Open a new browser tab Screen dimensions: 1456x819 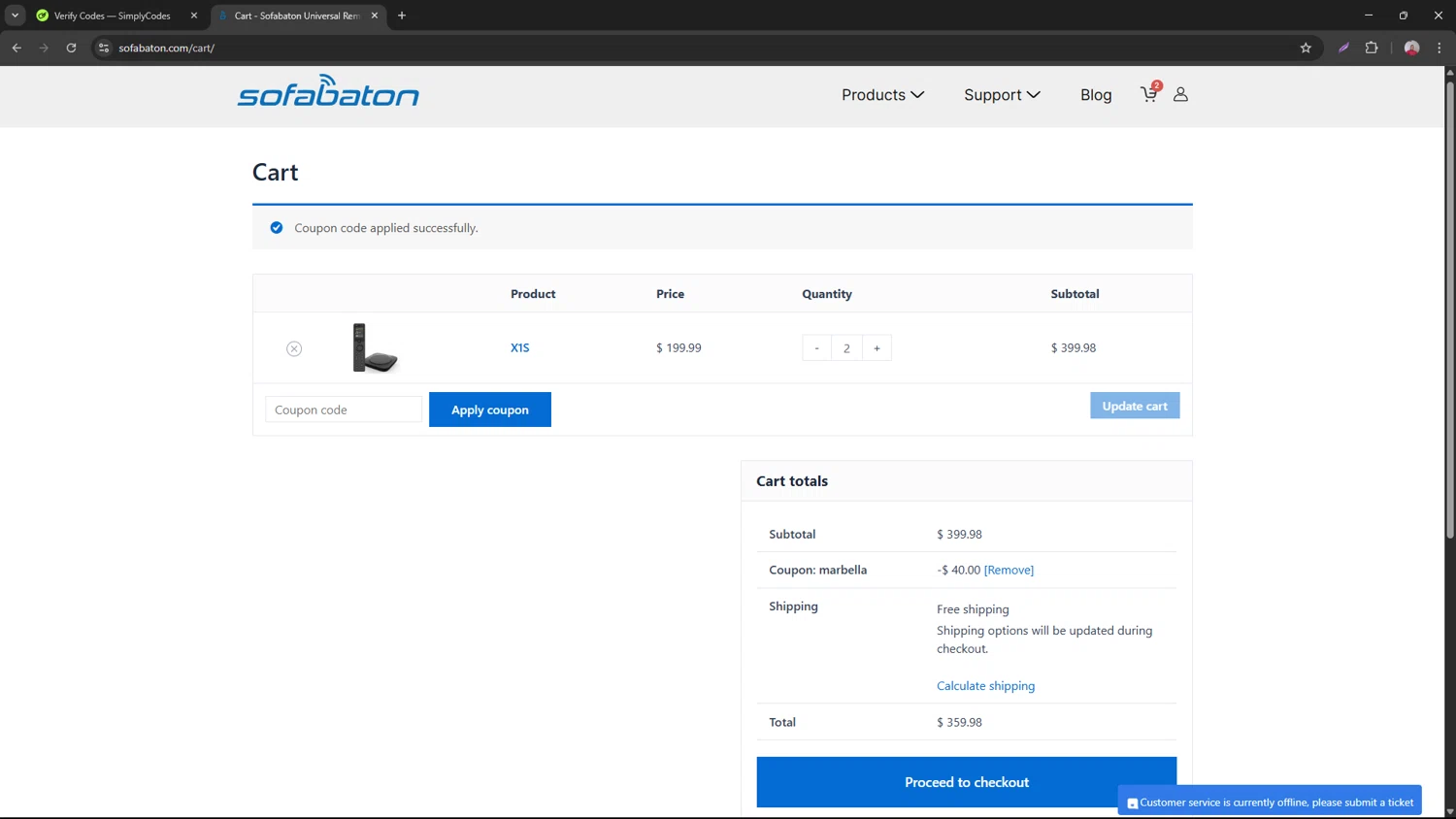tap(402, 16)
